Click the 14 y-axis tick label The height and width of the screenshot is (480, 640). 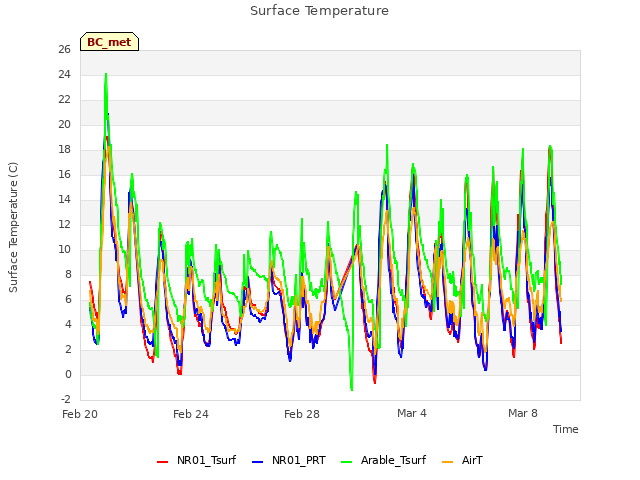tap(64, 199)
